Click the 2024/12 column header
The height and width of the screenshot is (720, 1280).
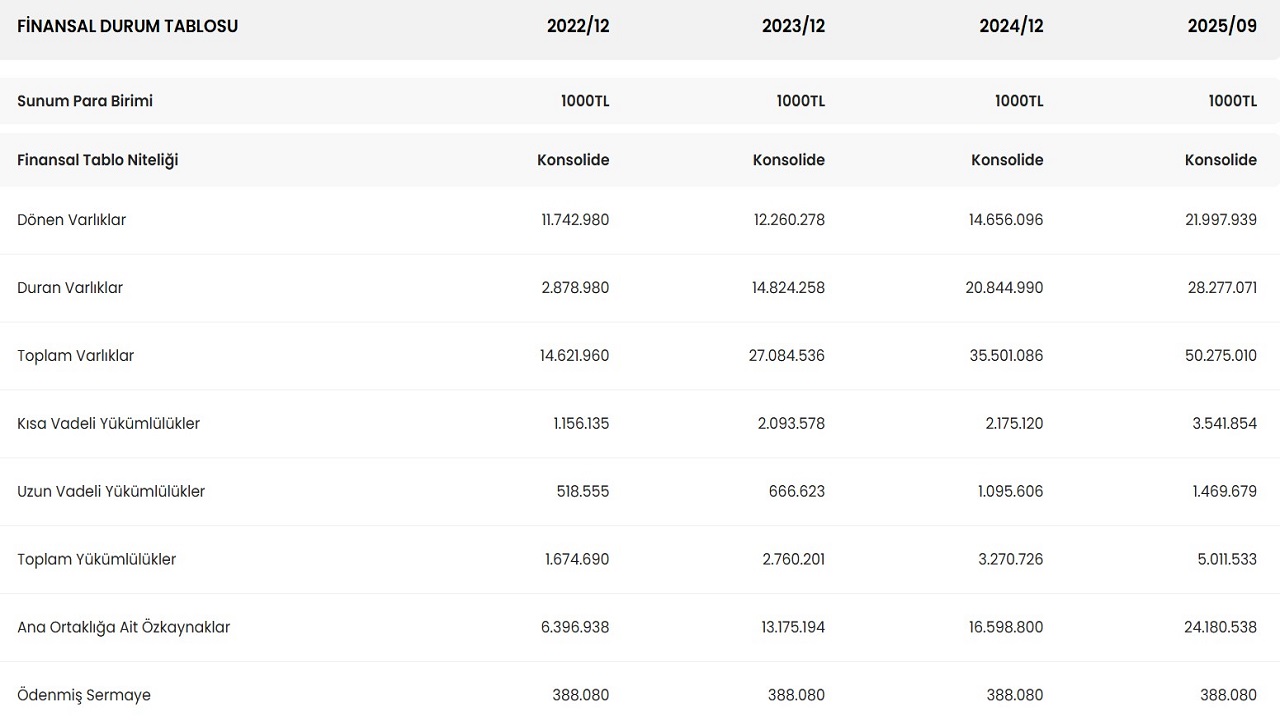click(x=1011, y=26)
